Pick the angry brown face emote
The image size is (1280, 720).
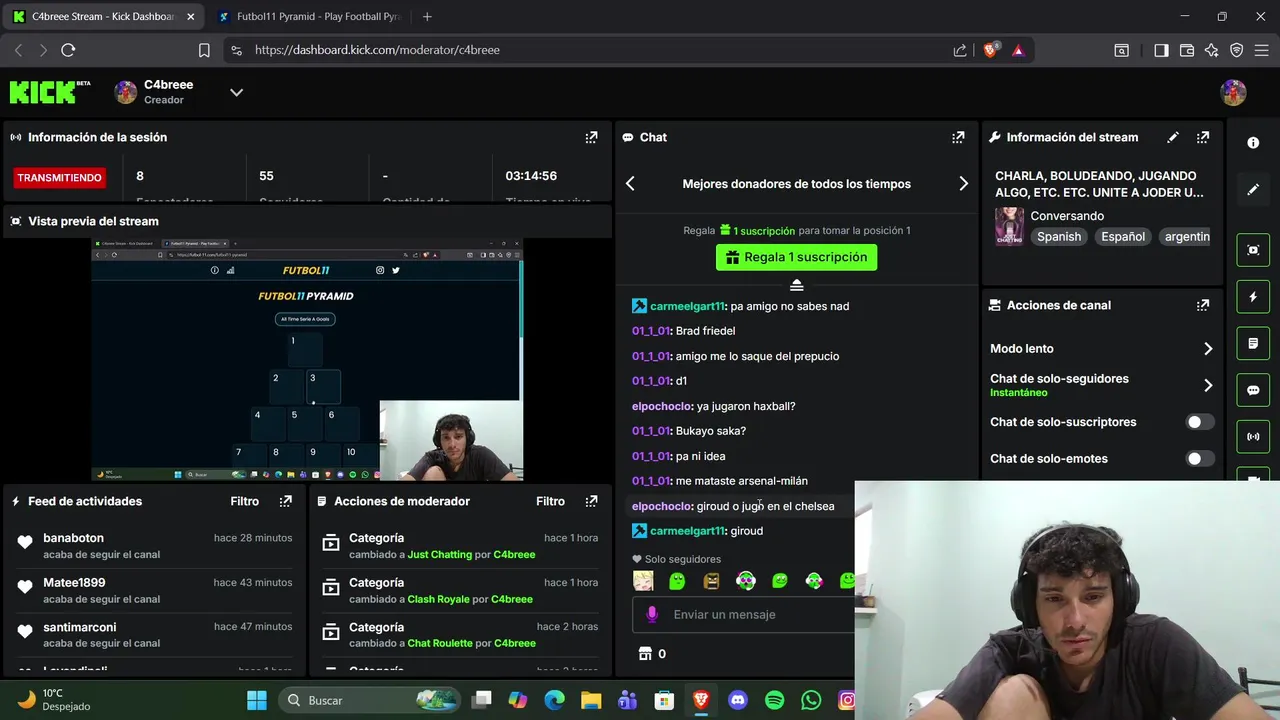click(x=711, y=580)
